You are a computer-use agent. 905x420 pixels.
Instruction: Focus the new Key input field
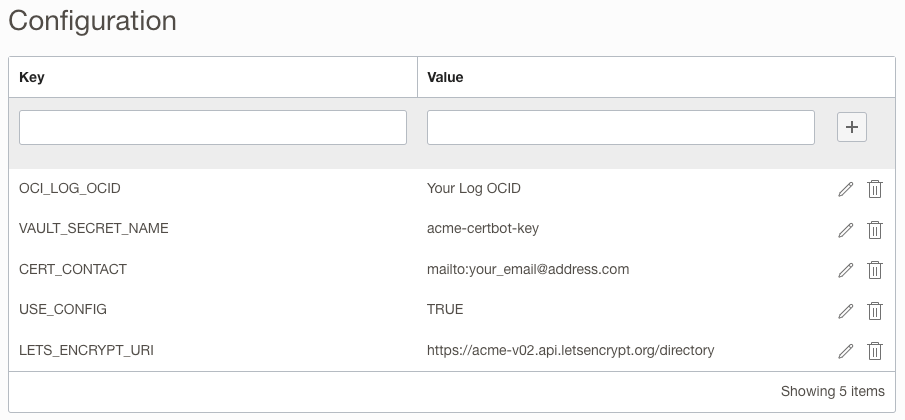click(213, 127)
